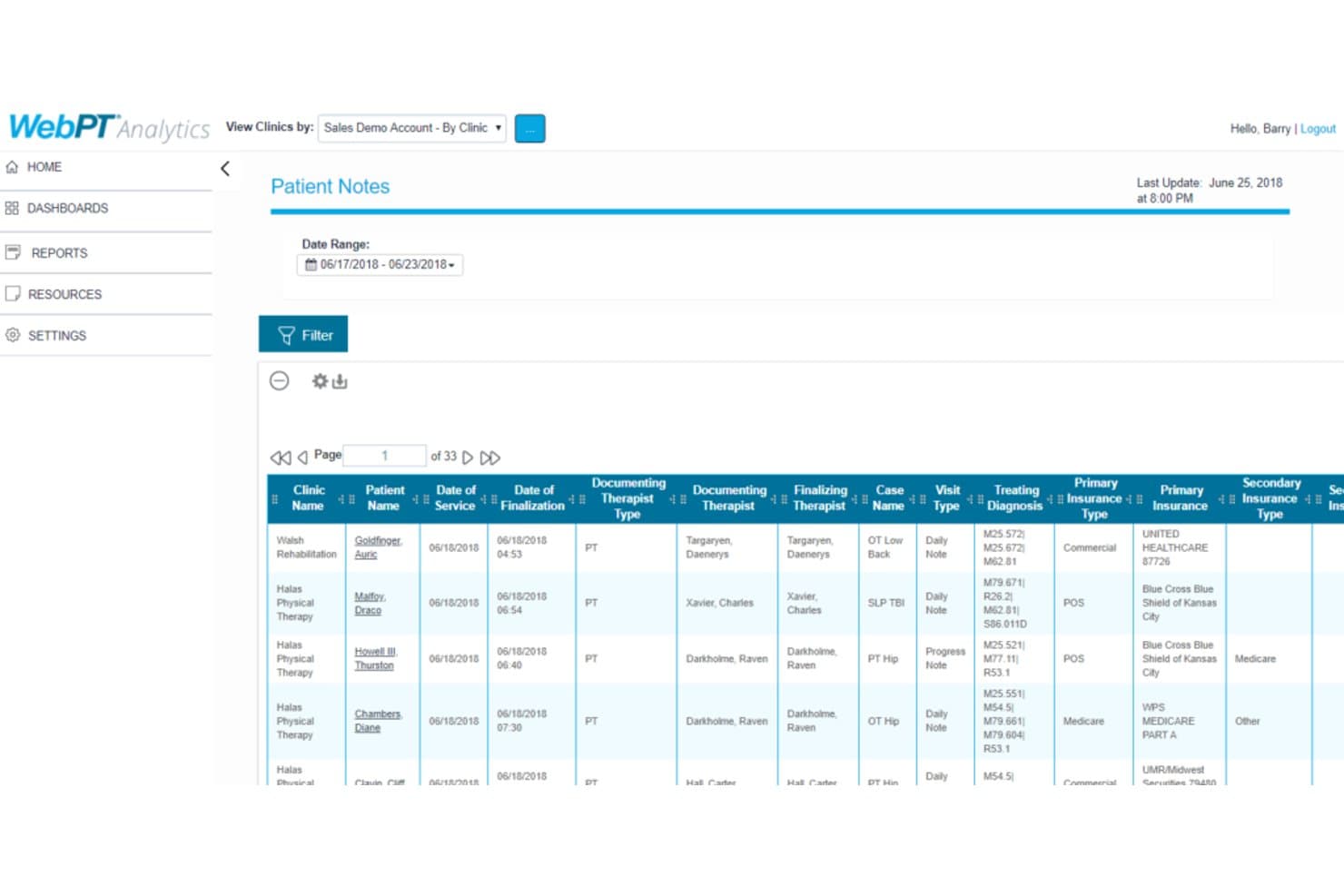Image resolution: width=1344 pixels, height=896 pixels.
Task: Open the View Clinics by dropdown
Action: tap(413, 128)
